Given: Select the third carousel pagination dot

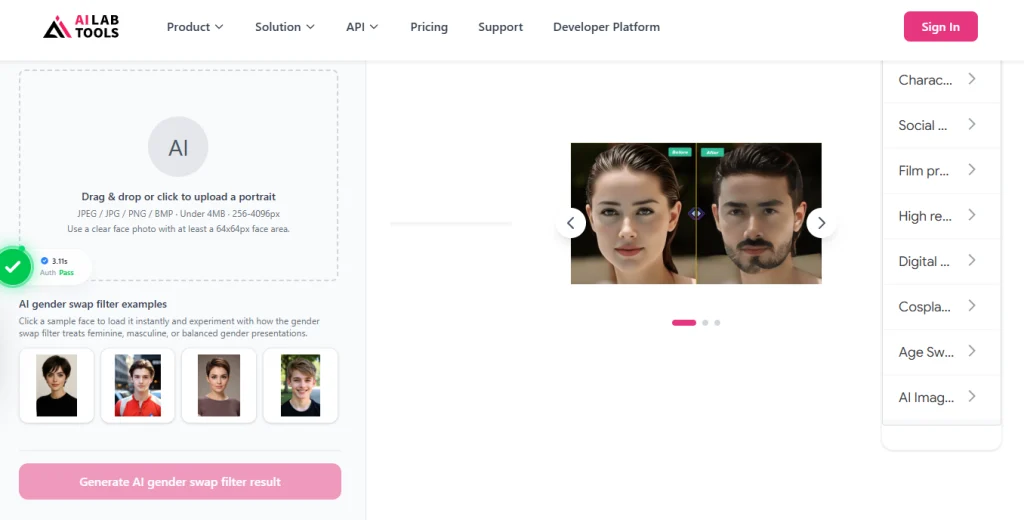Looking at the screenshot, I should (717, 323).
